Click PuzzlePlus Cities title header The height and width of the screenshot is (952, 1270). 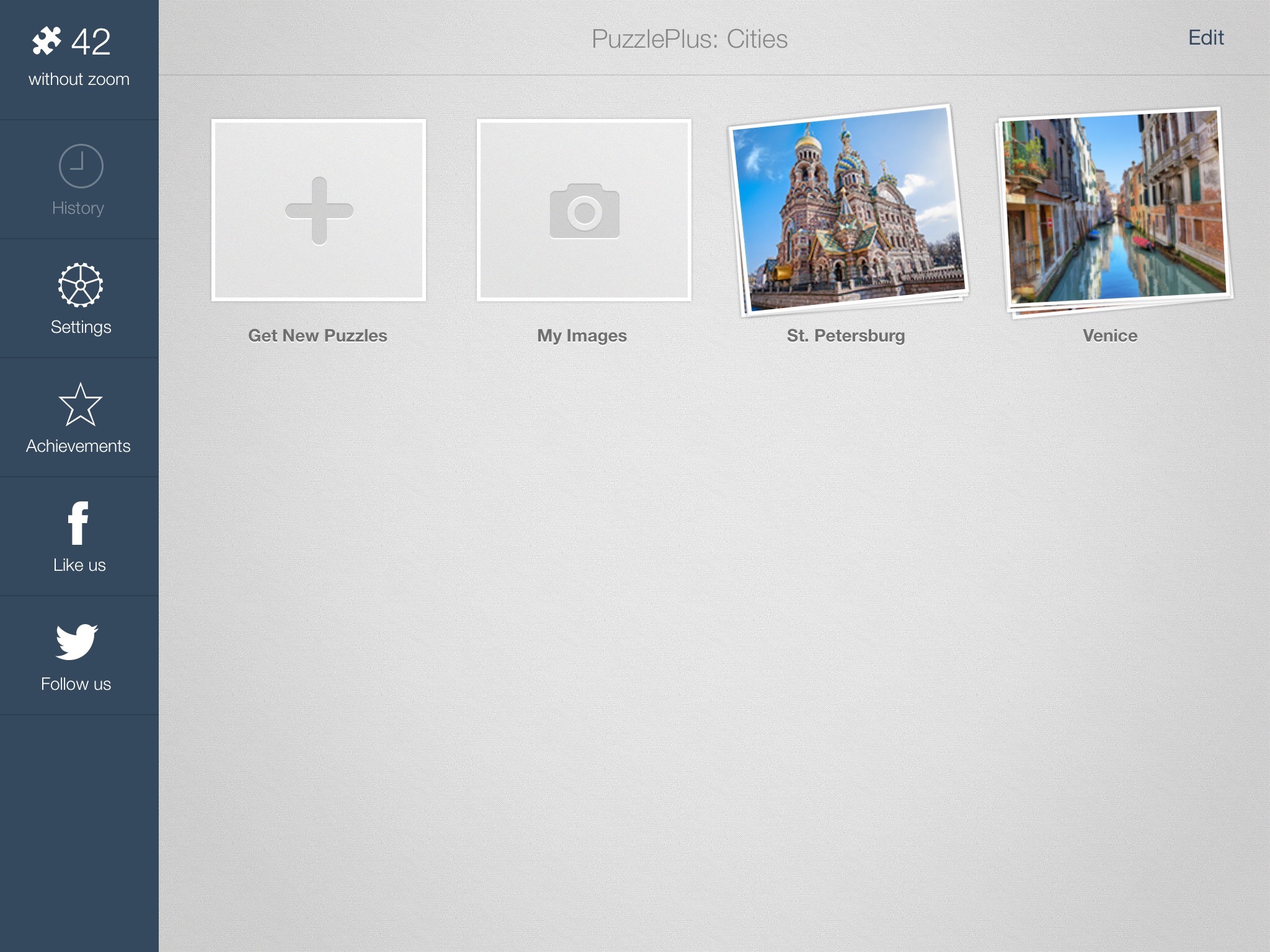[689, 37]
